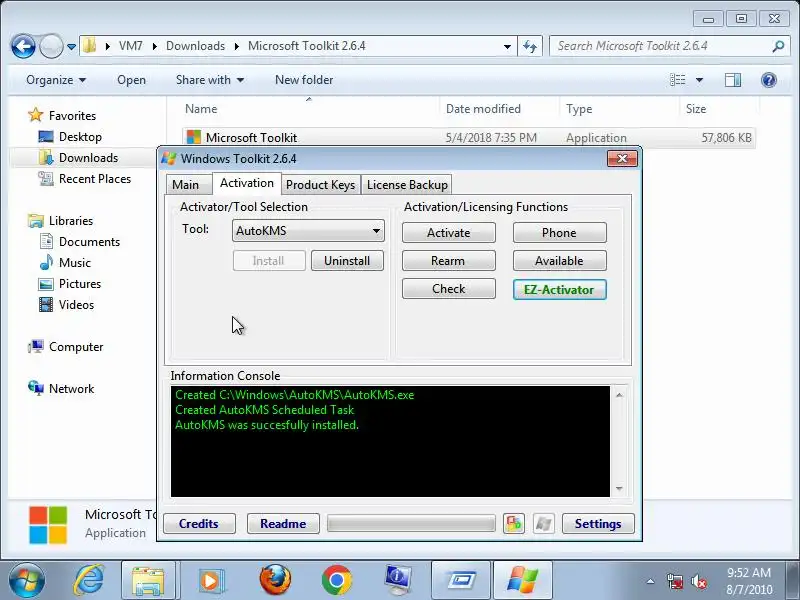Open the Credits button
This screenshot has width=800, height=600.
(x=199, y=523)
